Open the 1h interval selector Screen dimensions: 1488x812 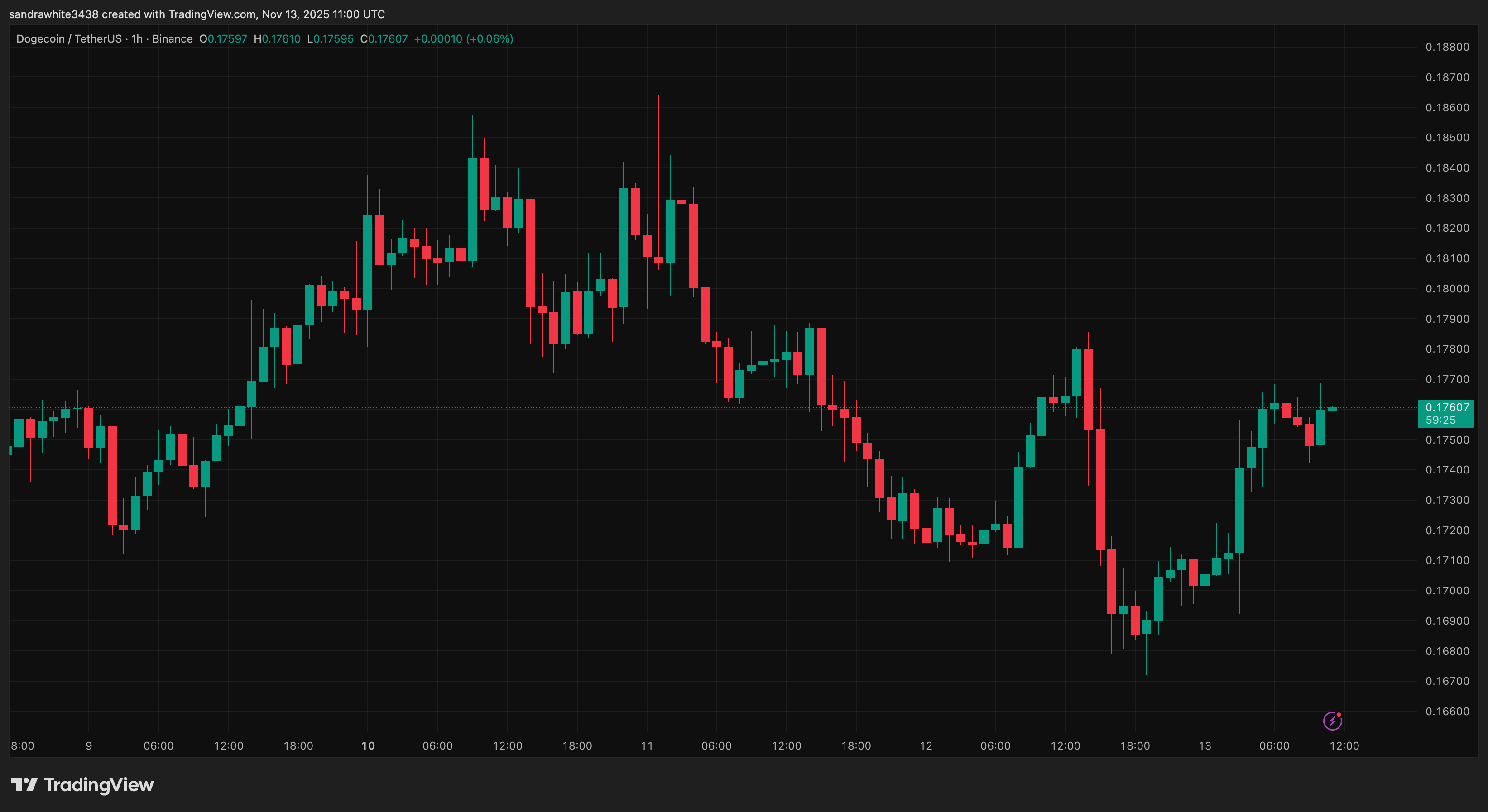point(136,38)
